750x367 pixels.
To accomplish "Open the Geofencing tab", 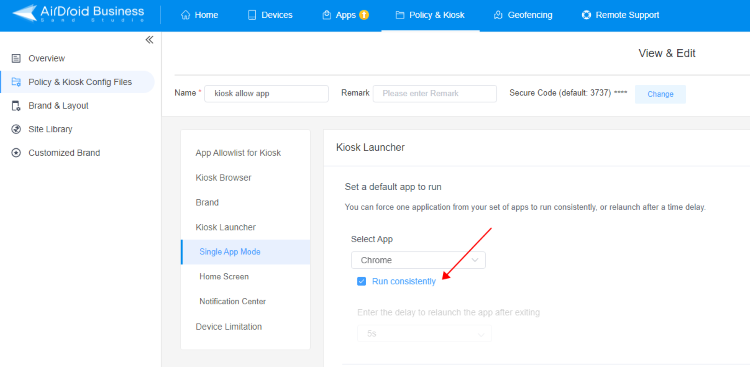I will [x=523, y=15].
